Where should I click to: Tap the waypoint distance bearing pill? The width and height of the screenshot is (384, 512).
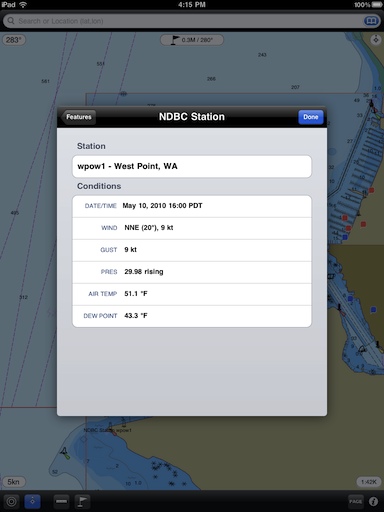point(192,40)
